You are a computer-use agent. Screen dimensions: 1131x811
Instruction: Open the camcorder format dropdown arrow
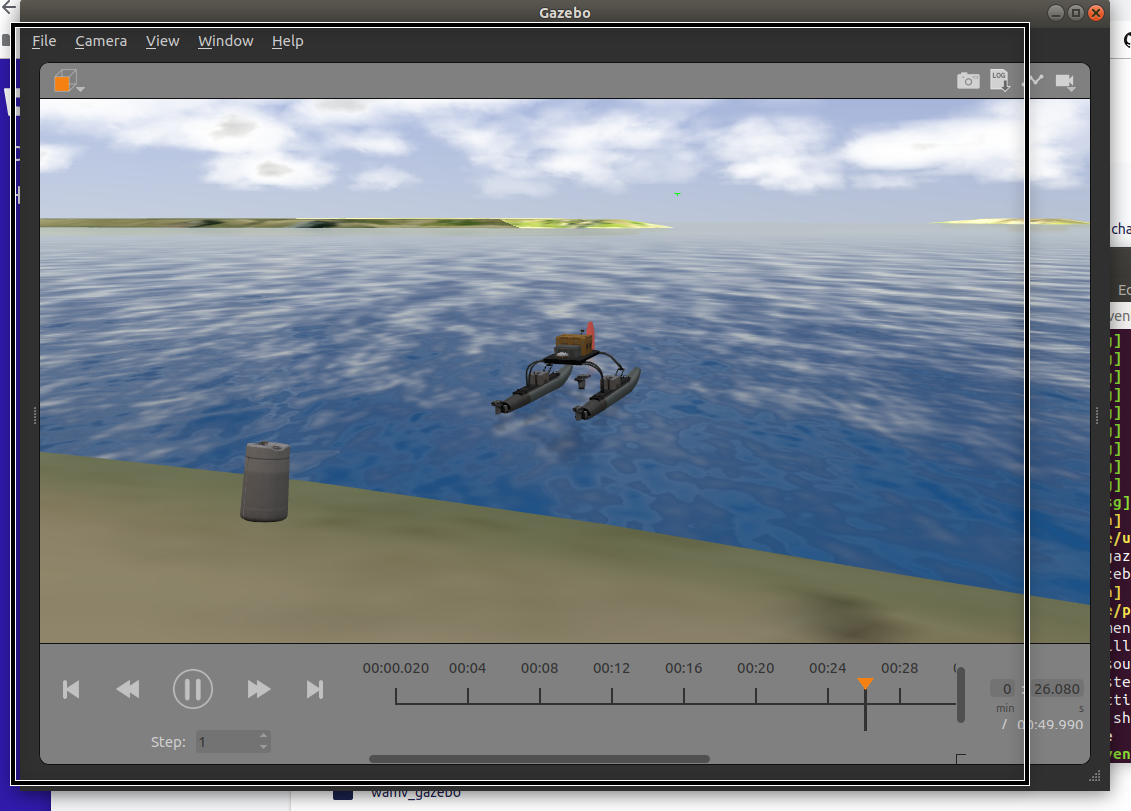click(1071, 88)
